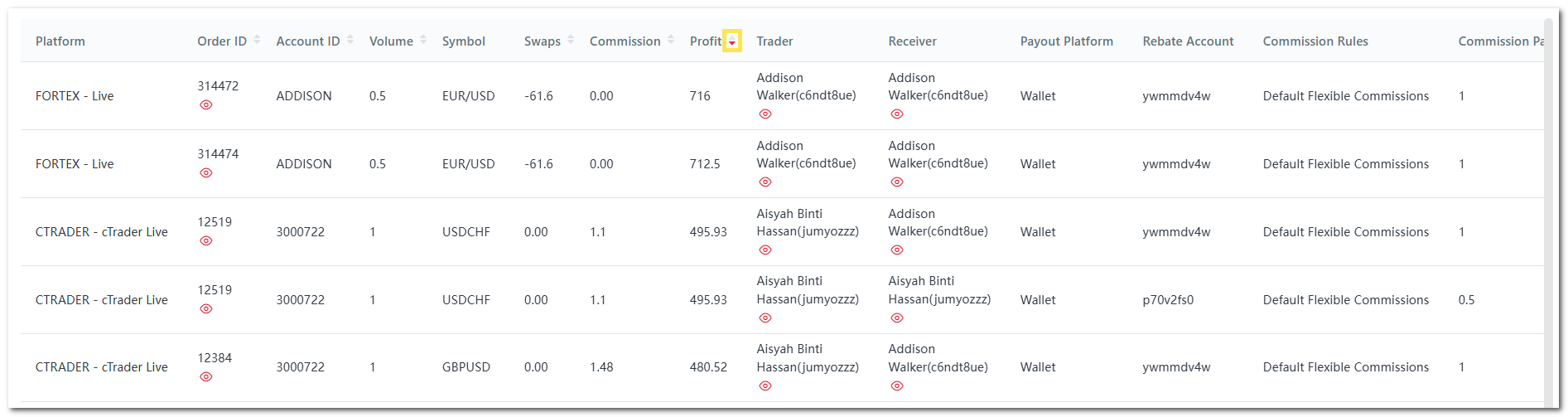Click eye icon under Receiver Aisyah Binti Hassan
1568x417 pixels.
(x=897, y=318)
